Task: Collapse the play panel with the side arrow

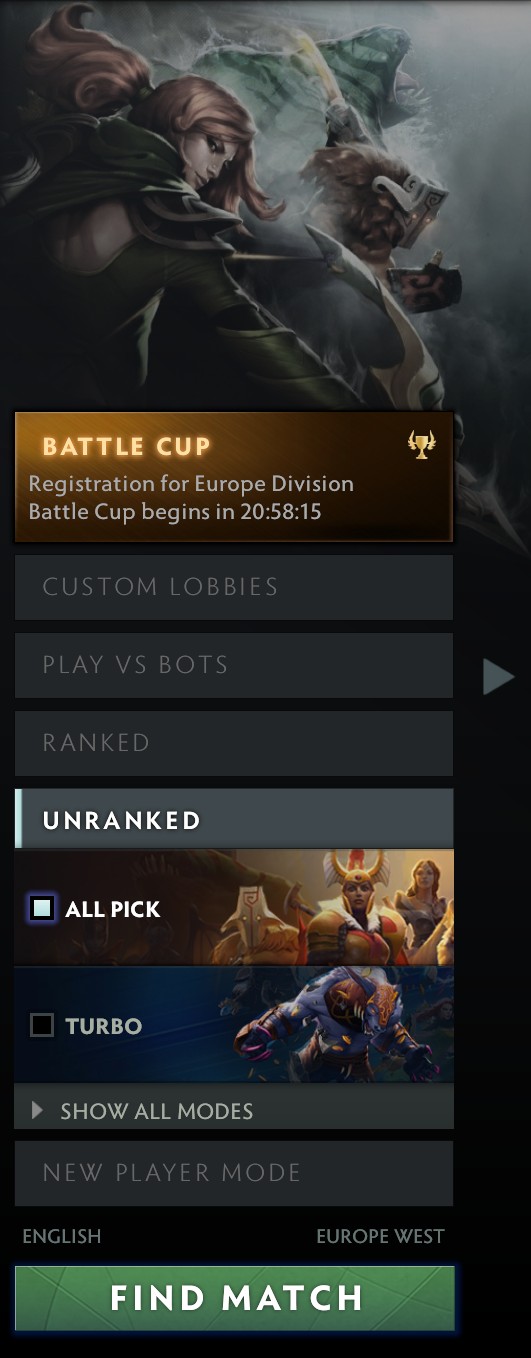Action: (498, 677)
